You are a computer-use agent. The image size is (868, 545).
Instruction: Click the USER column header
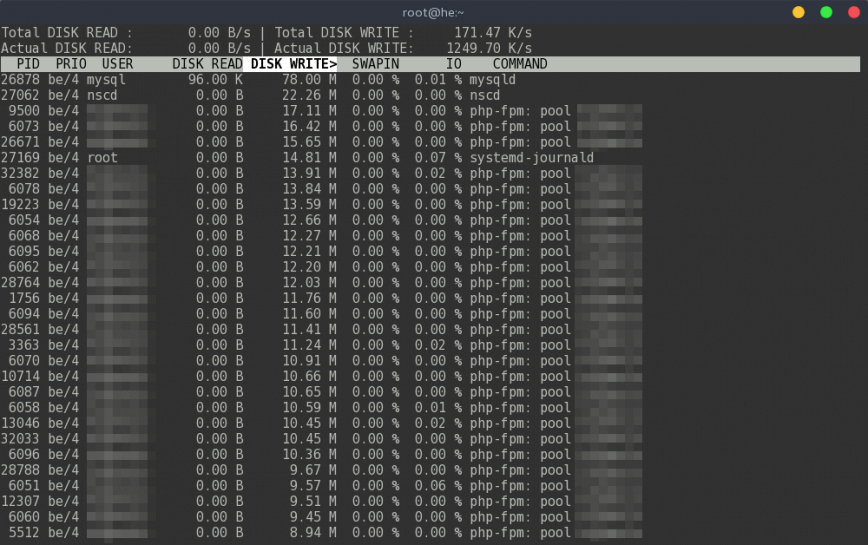(117, 64)
